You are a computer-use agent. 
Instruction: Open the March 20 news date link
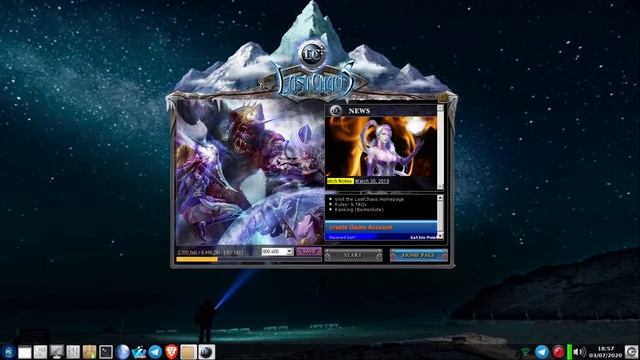point(372,181)
